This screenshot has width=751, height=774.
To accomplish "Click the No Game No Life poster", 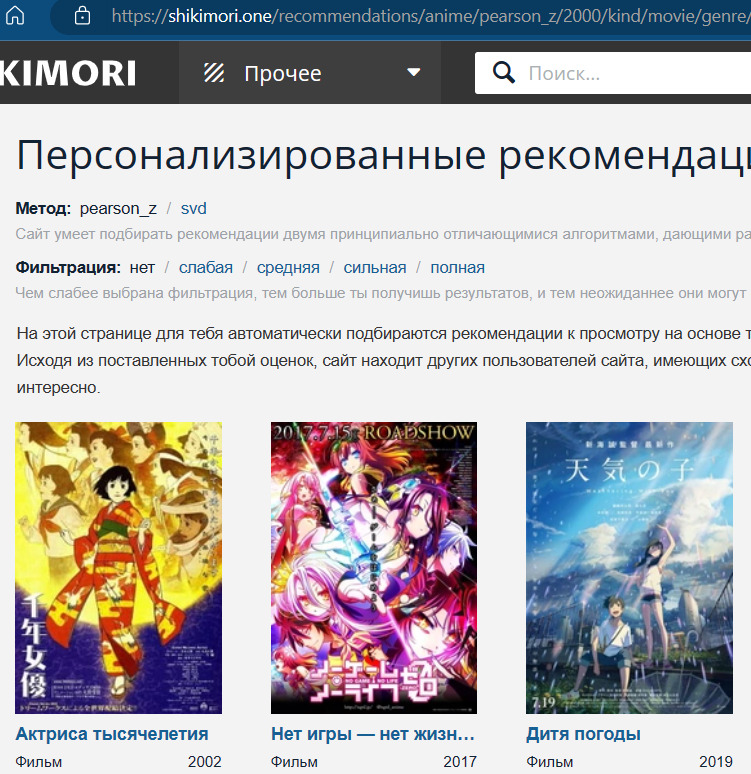I will click(x=373, y=567).
